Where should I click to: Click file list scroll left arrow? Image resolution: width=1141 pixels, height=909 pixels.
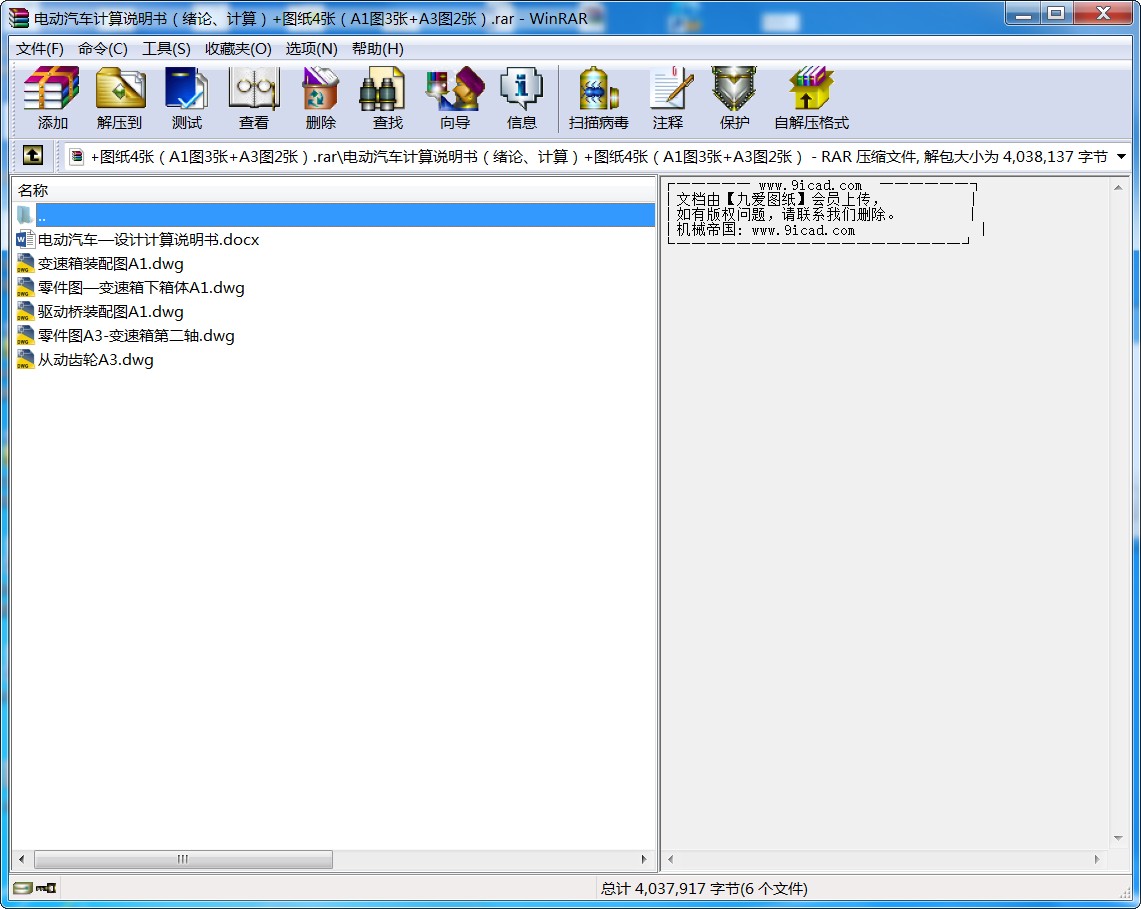(x=22, y=859)
